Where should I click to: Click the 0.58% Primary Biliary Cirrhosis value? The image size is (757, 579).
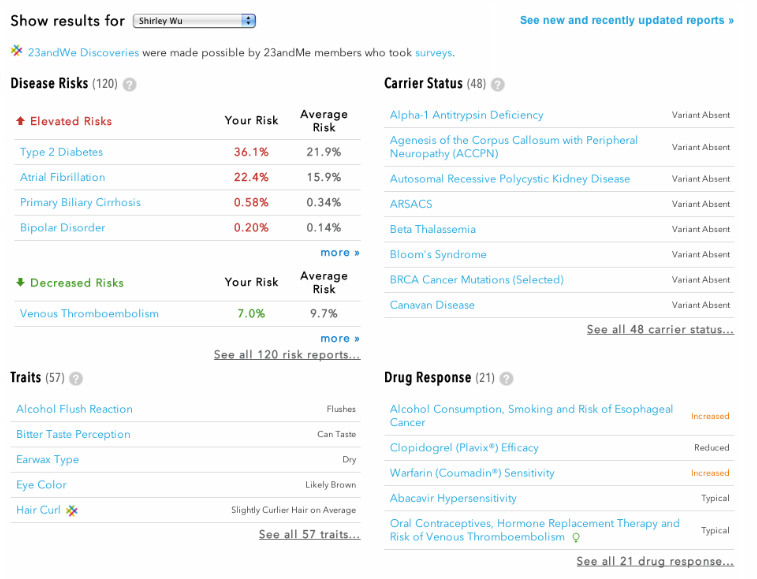[x=251, y=202]
